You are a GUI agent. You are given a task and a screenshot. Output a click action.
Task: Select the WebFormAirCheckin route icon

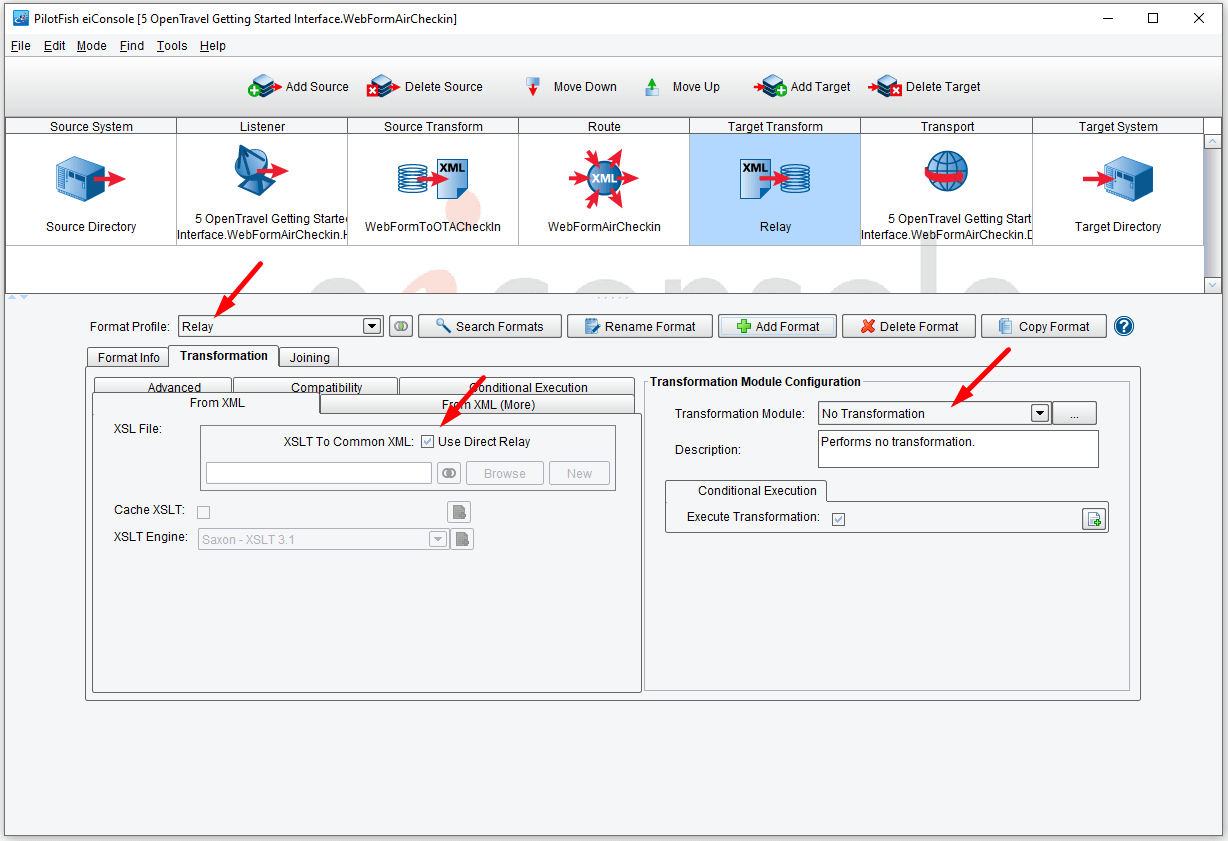[604, 179]
